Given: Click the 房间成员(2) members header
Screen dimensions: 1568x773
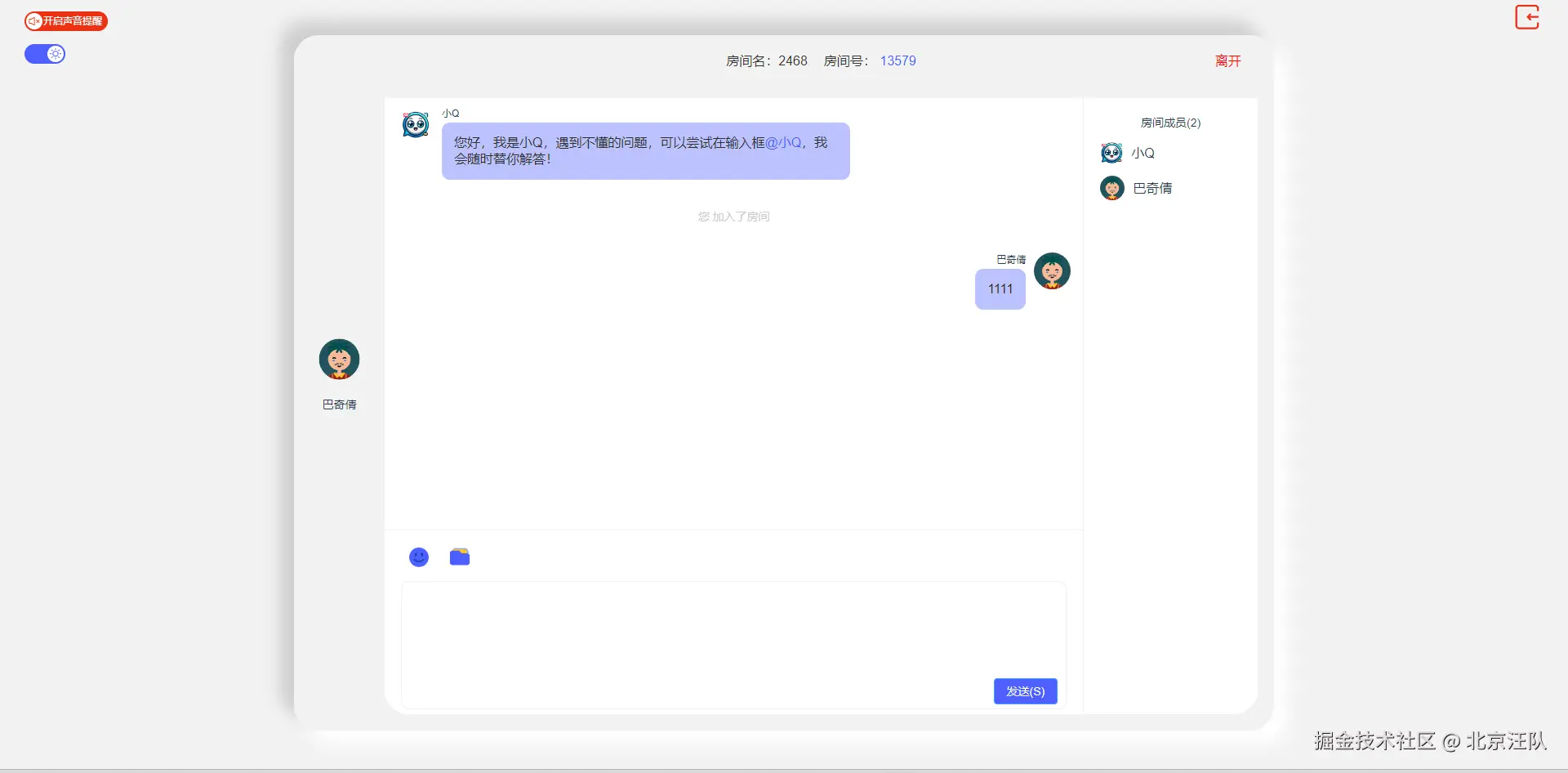Looking at the screenshot, I should [x=1170, y=123].
